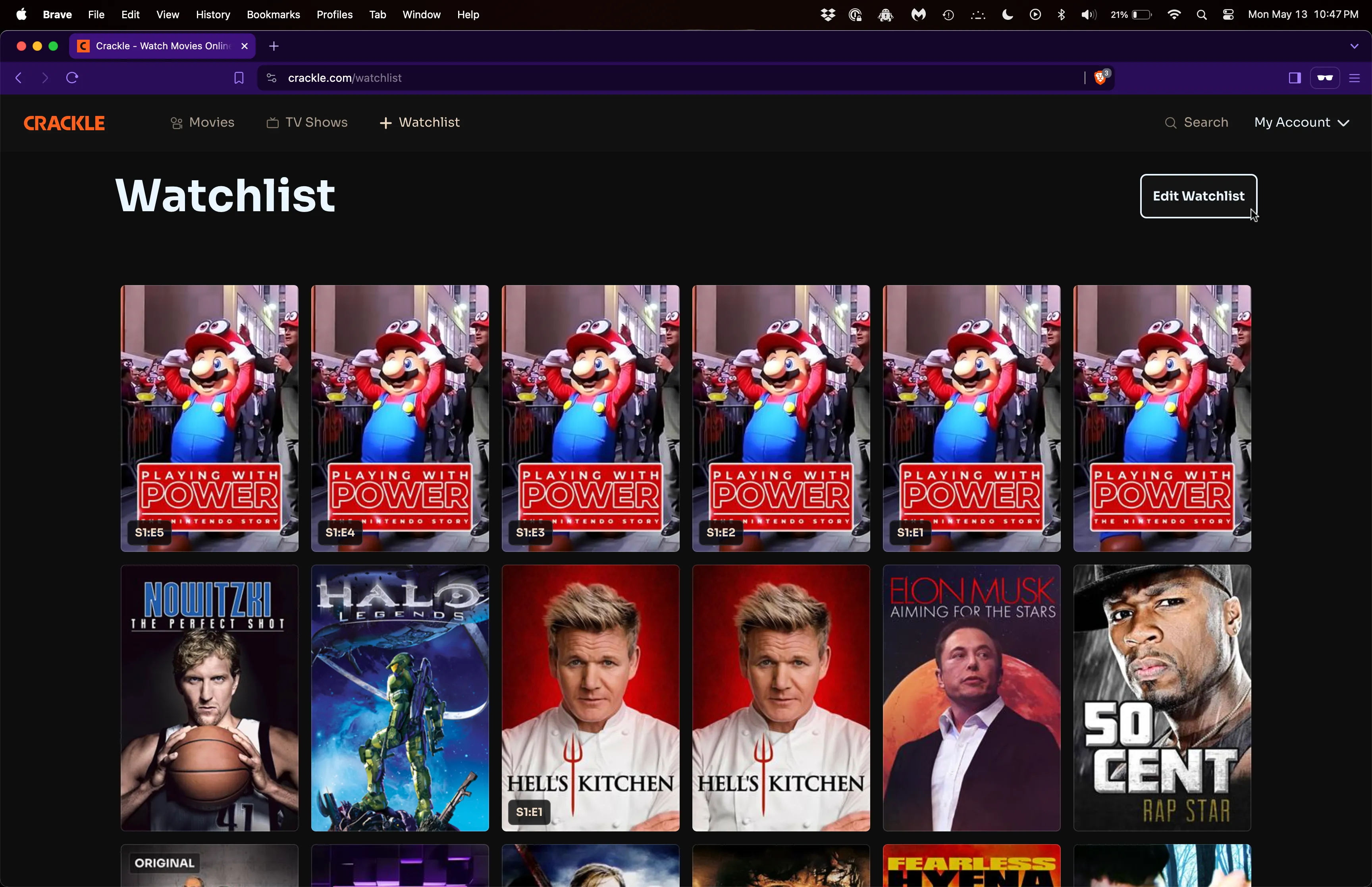Open Brave Shields lion icon

(x=1101, y=77)
